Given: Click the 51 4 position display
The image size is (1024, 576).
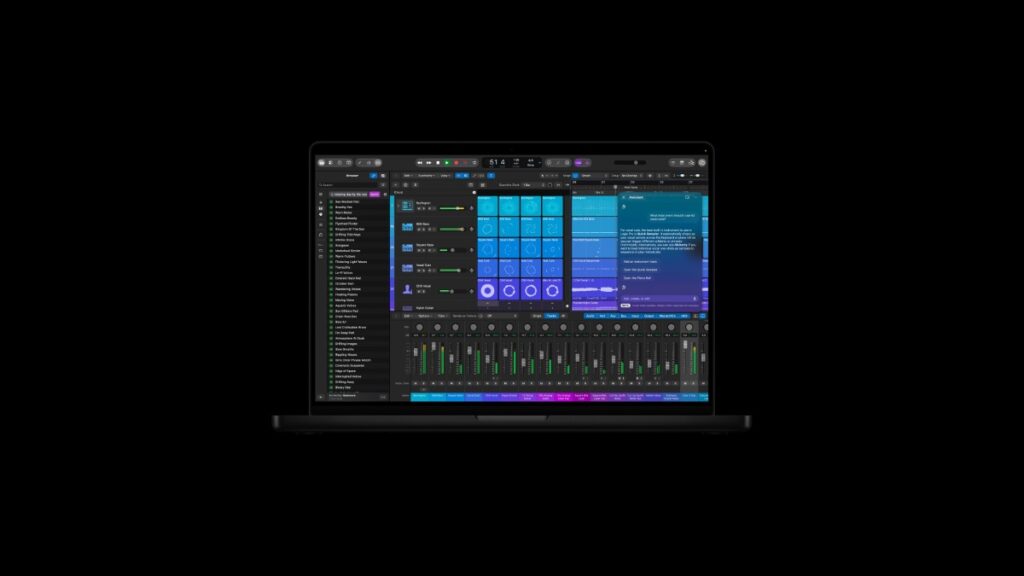Looking at the screenshot, I should (497, 163).
